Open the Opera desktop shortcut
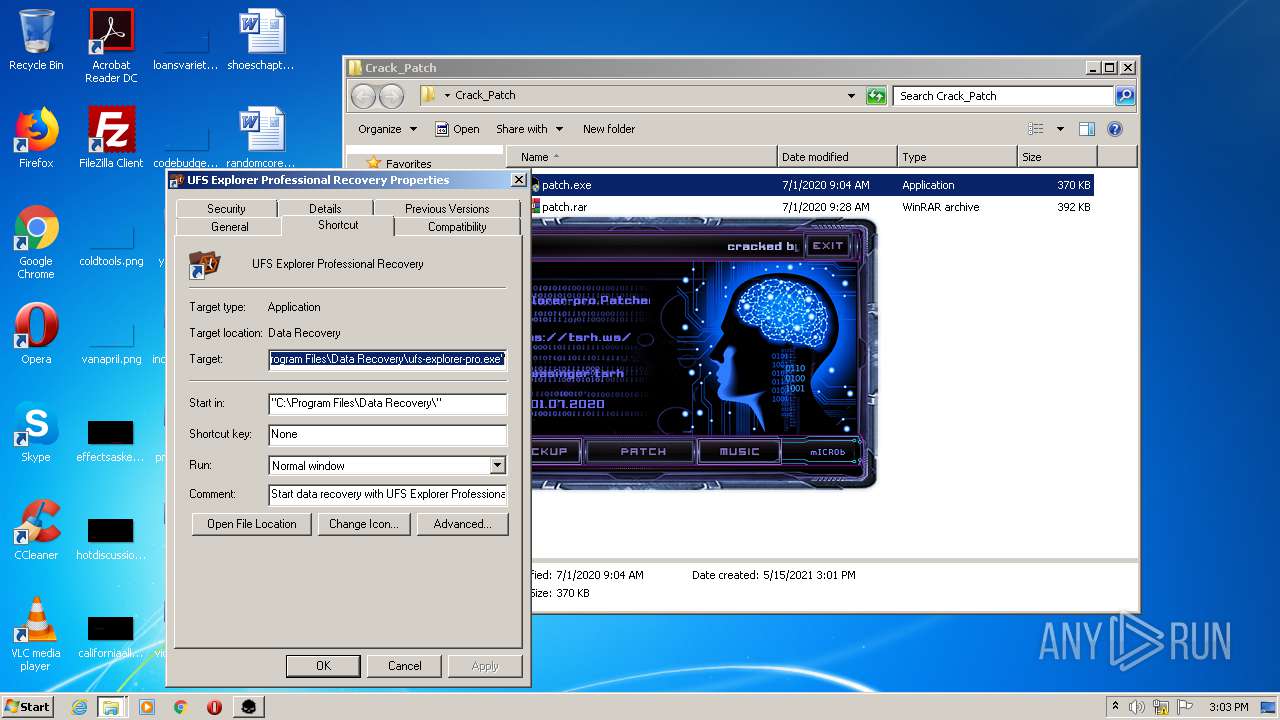The height and width of the screenshot is (720, 1280). (x=36, y=334)
